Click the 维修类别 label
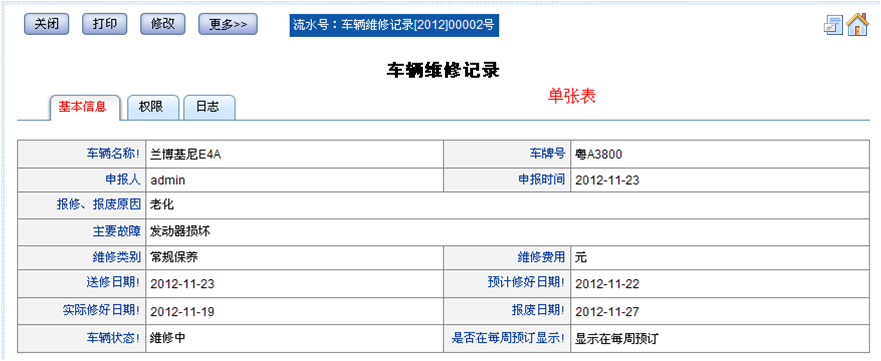 coord(116,257)
